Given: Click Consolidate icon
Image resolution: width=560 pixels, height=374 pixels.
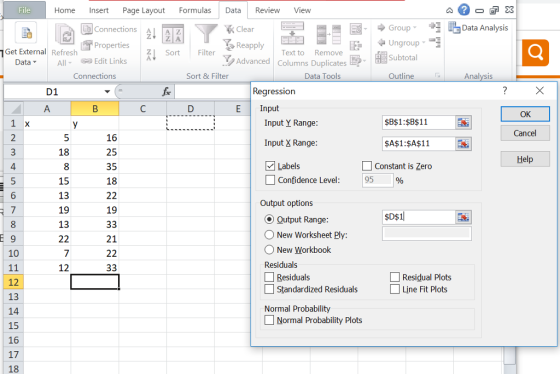Looking at the screenshot, I should (x=356, y=45).
